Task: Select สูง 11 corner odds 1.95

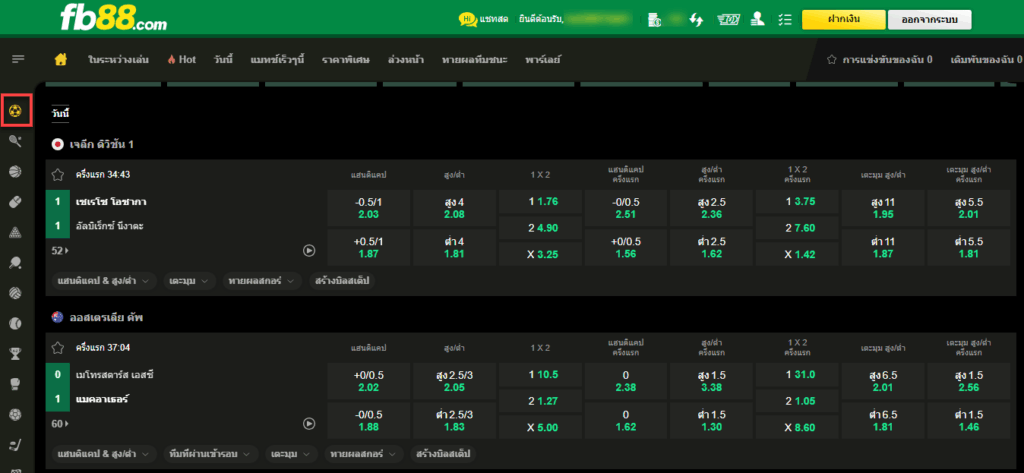Action: click(x=883, y=208)
